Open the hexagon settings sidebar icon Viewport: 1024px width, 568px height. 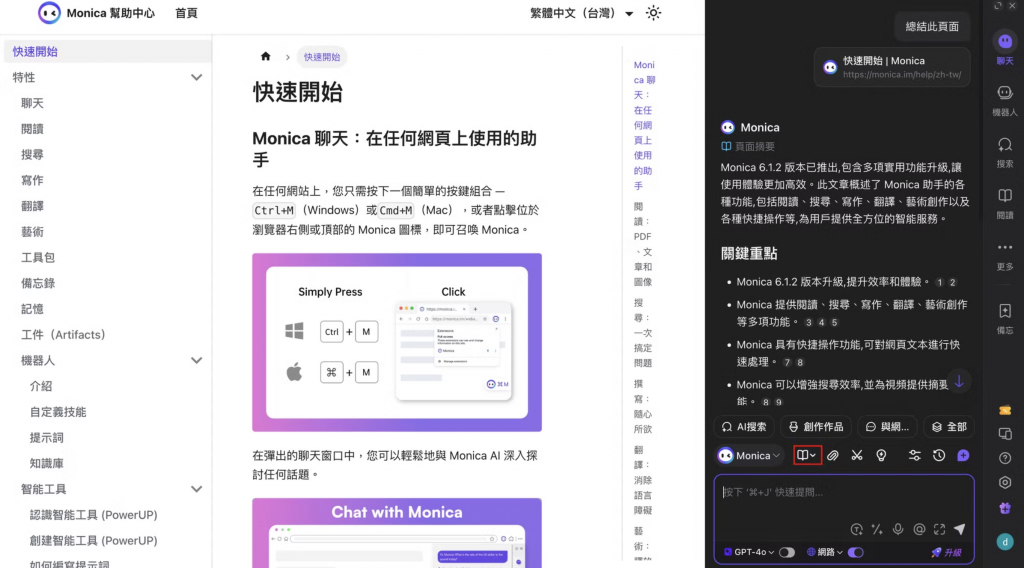[1005, 482]
